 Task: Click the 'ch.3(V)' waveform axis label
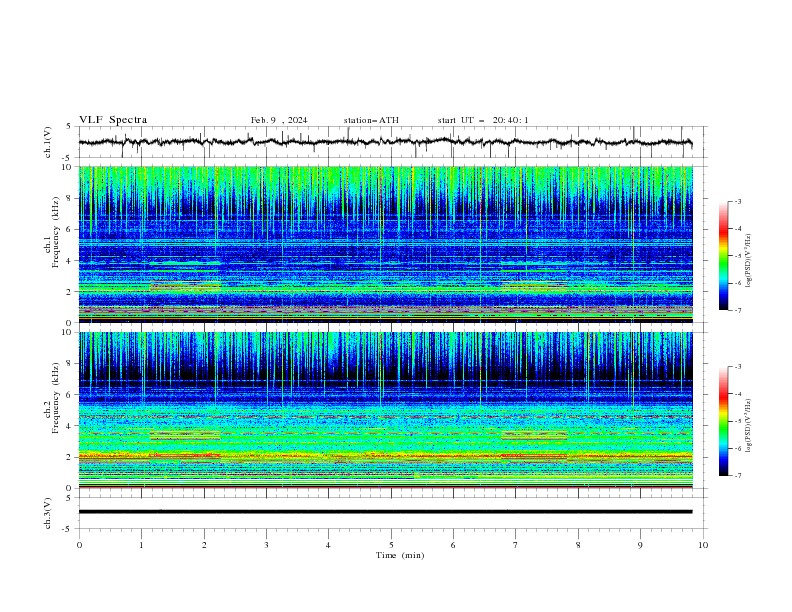click(48, 513)
